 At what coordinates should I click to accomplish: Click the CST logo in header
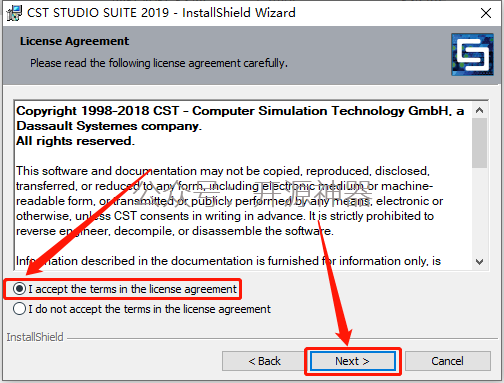coord(472,54)
